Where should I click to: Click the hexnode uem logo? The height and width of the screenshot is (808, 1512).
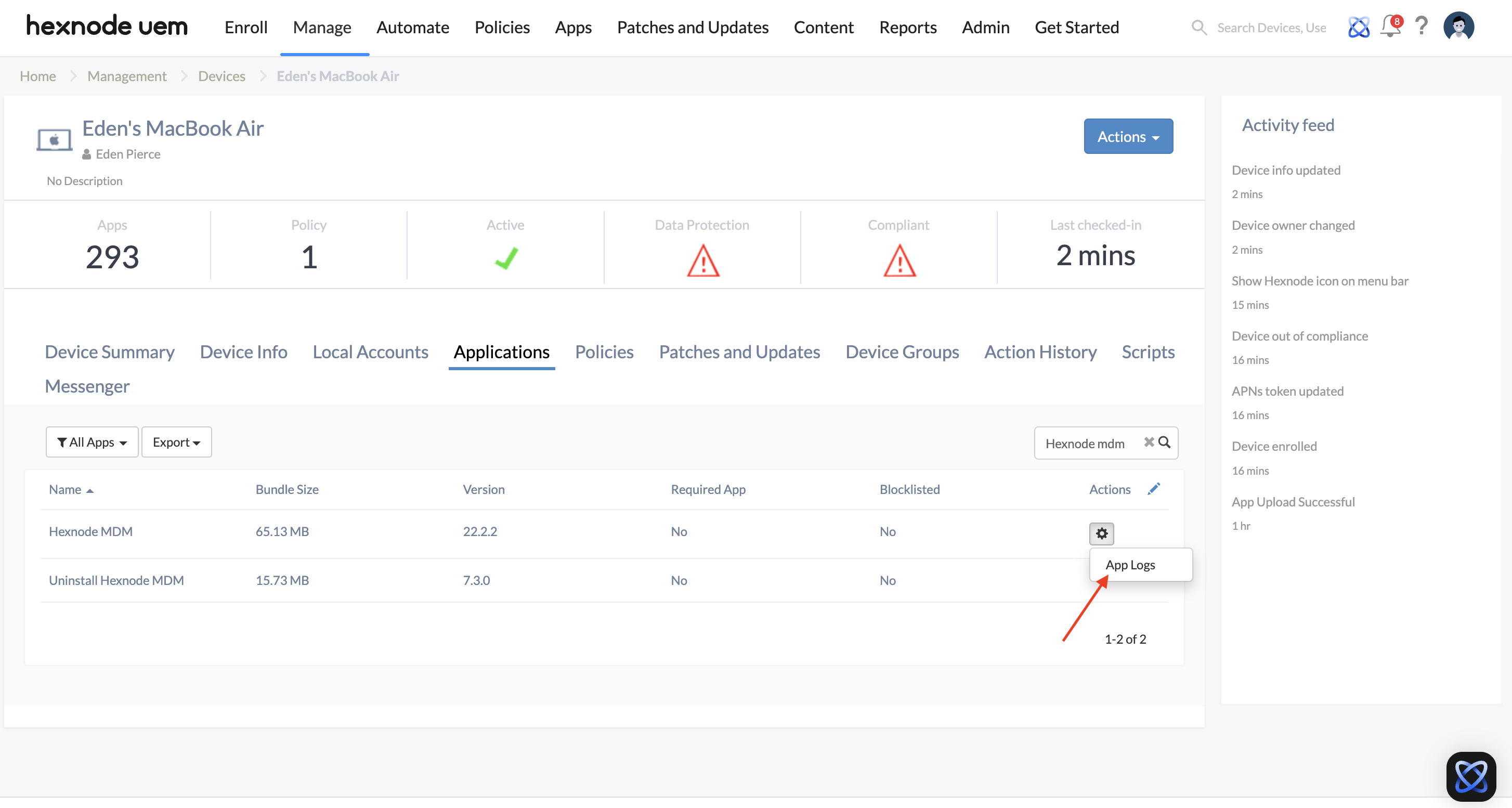107,27
